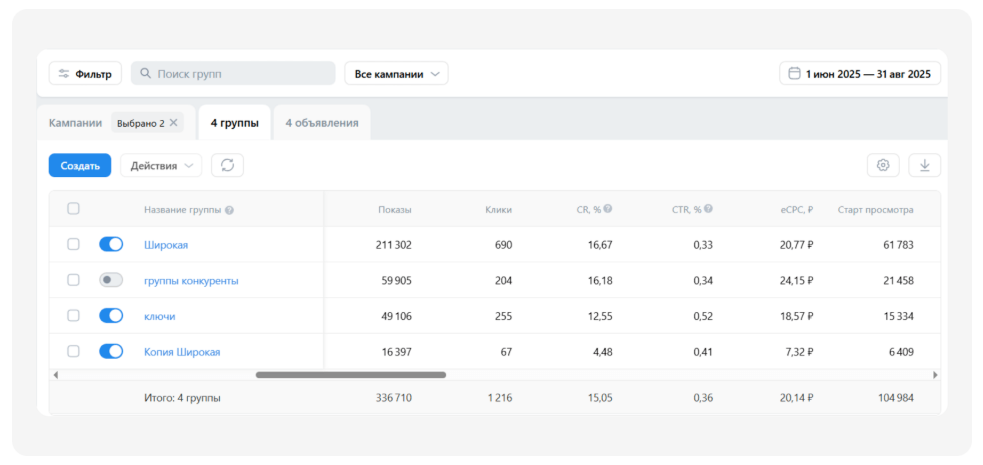
Task: Click the calendar icon in date range
Action: [x=794, y=73]
